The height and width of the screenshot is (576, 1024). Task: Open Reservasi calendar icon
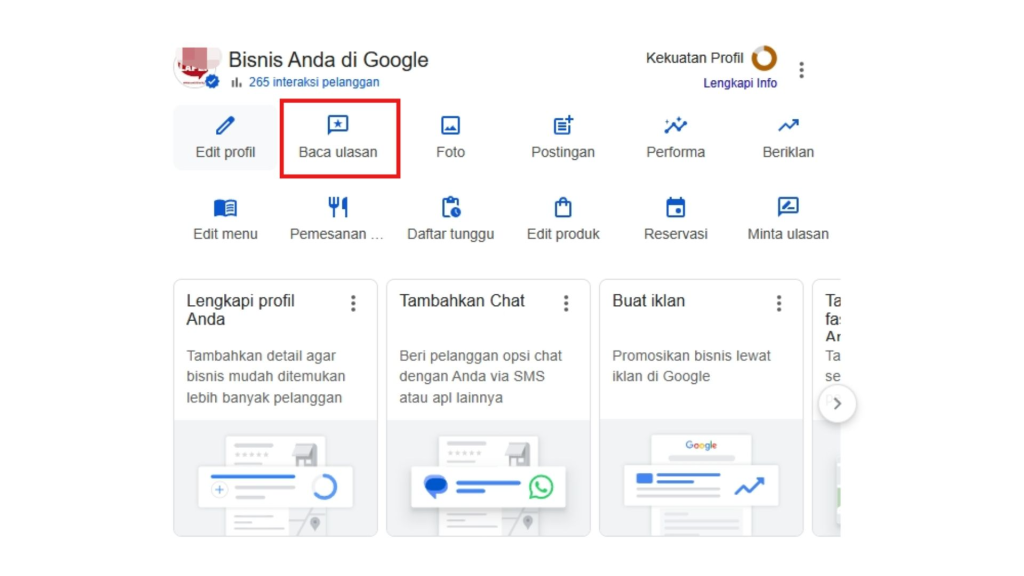(675, 208)
